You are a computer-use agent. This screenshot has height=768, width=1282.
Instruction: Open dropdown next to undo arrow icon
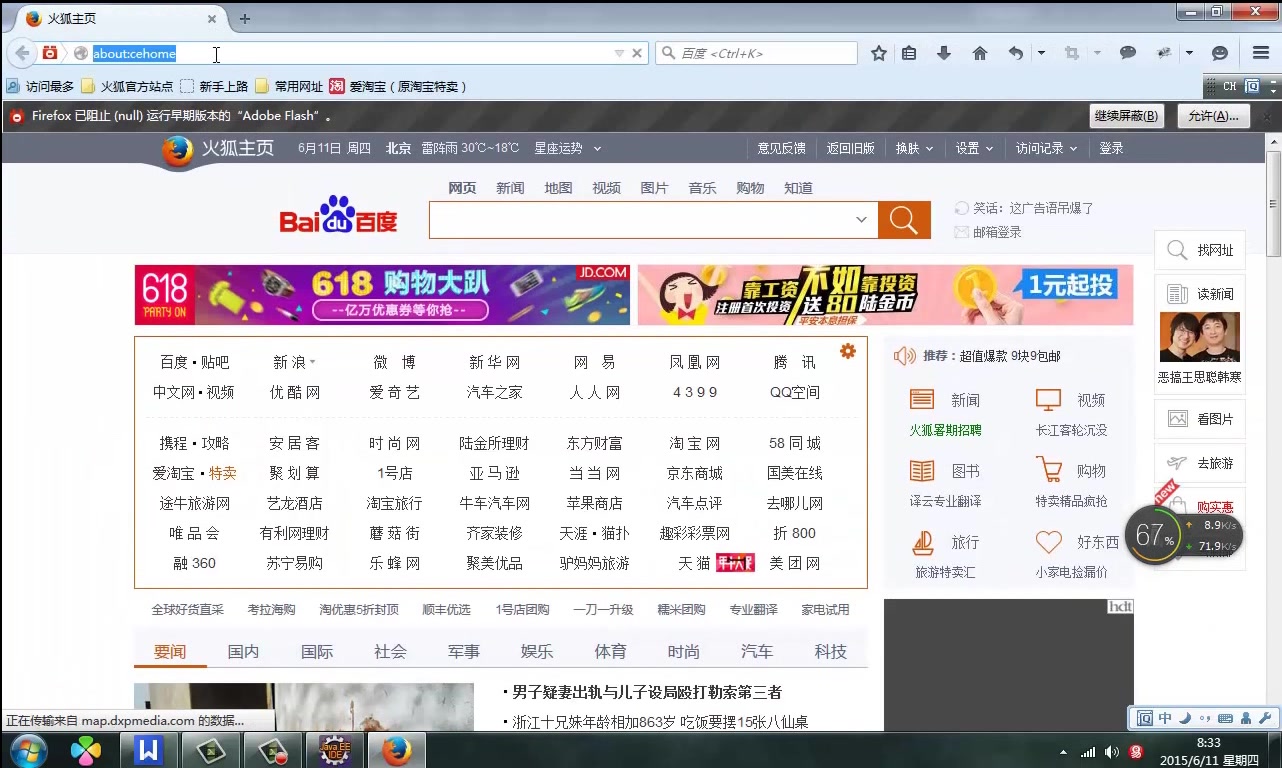(x=1041, y=53)
